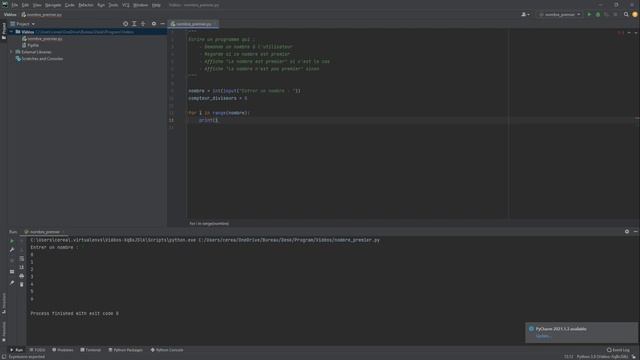
Task: Click Expand All icon in Project panel header
Action: [134, 24]
